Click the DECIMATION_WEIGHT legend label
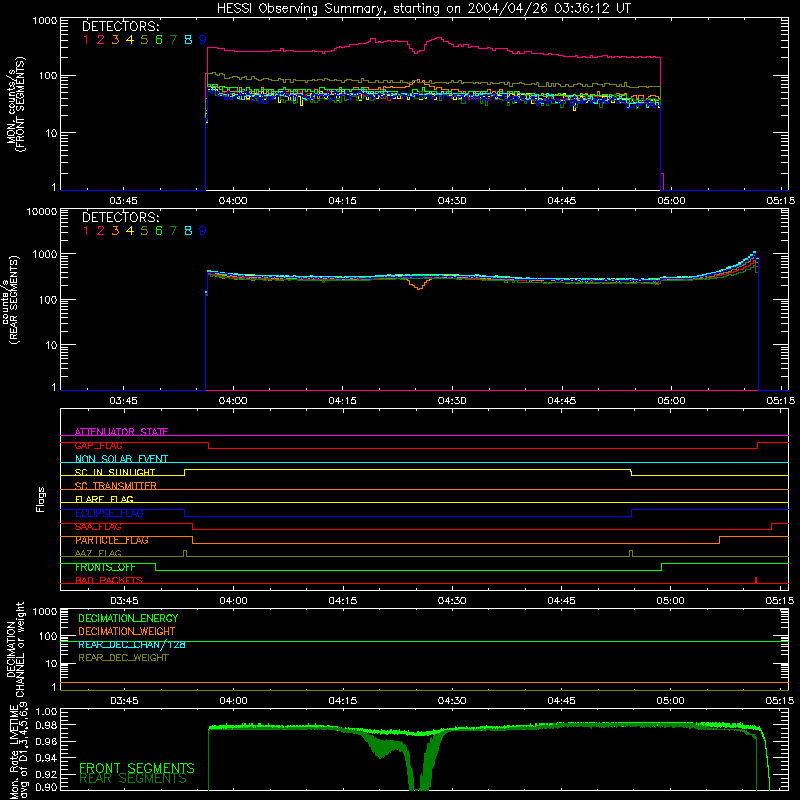This screenshot has width=800, height=800. pos(127,632)
